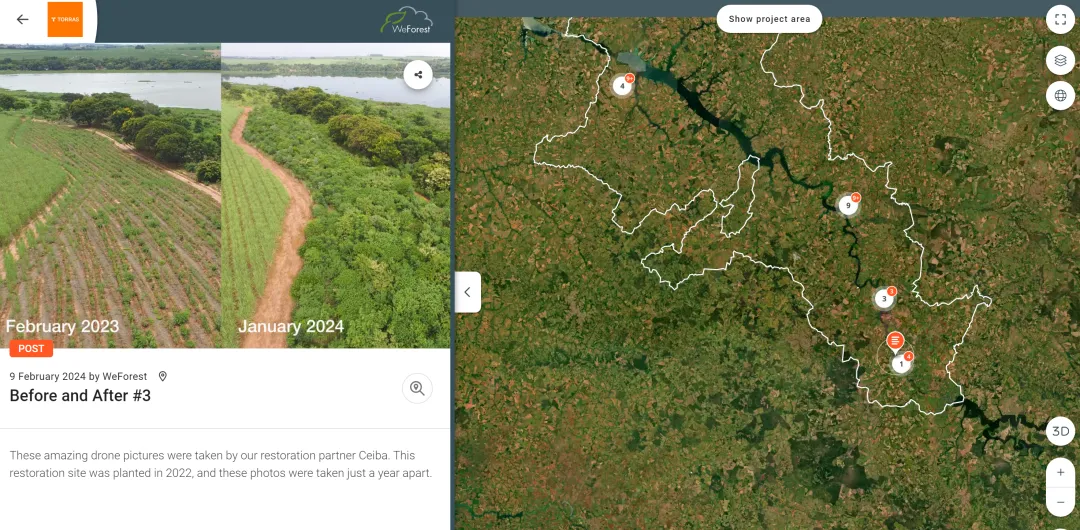Image resolution: width=1080 pixels, height=530 pixels.
Task: Open the February 2023 before photo
Action: pos(110,196)
